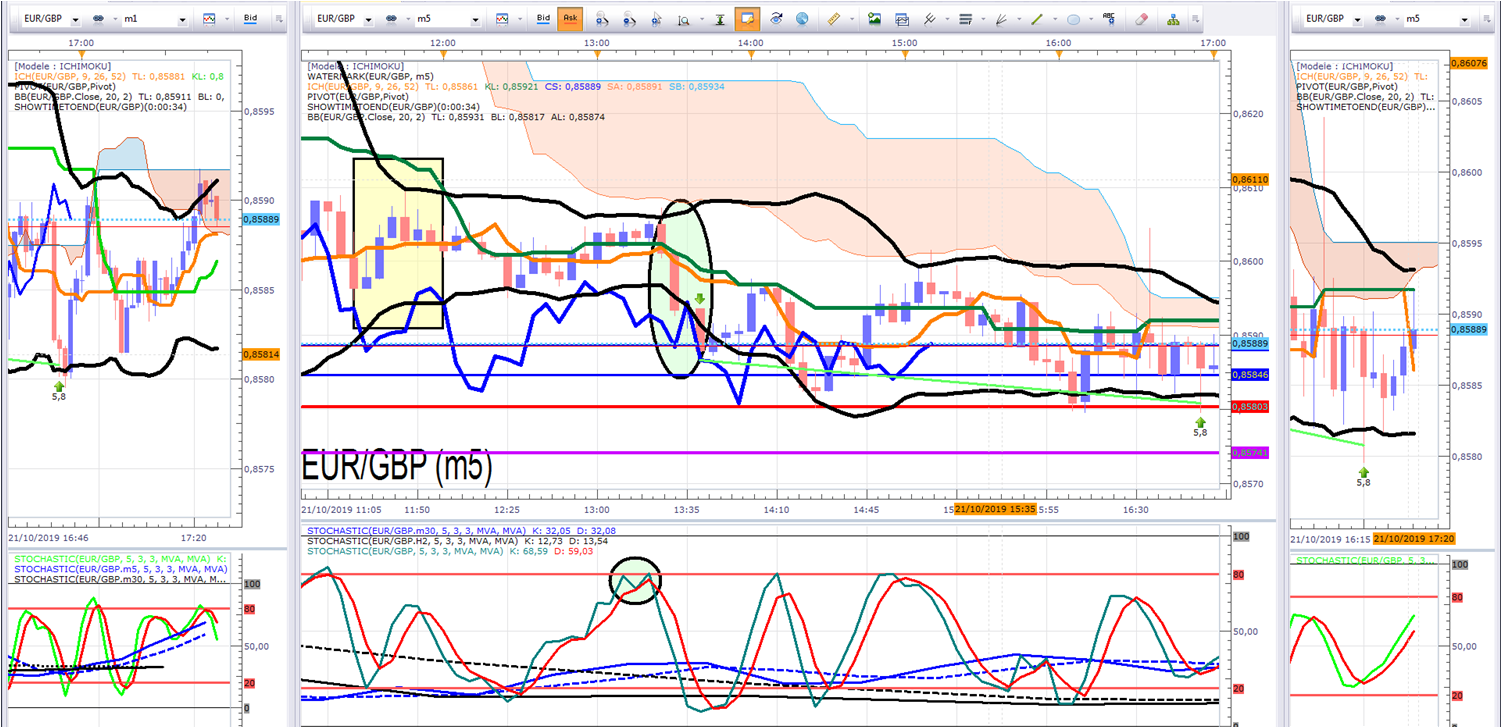Toggle the highlighted Ask button
The width and height of the screenshot is (1502, 728).
pos(570,19)
